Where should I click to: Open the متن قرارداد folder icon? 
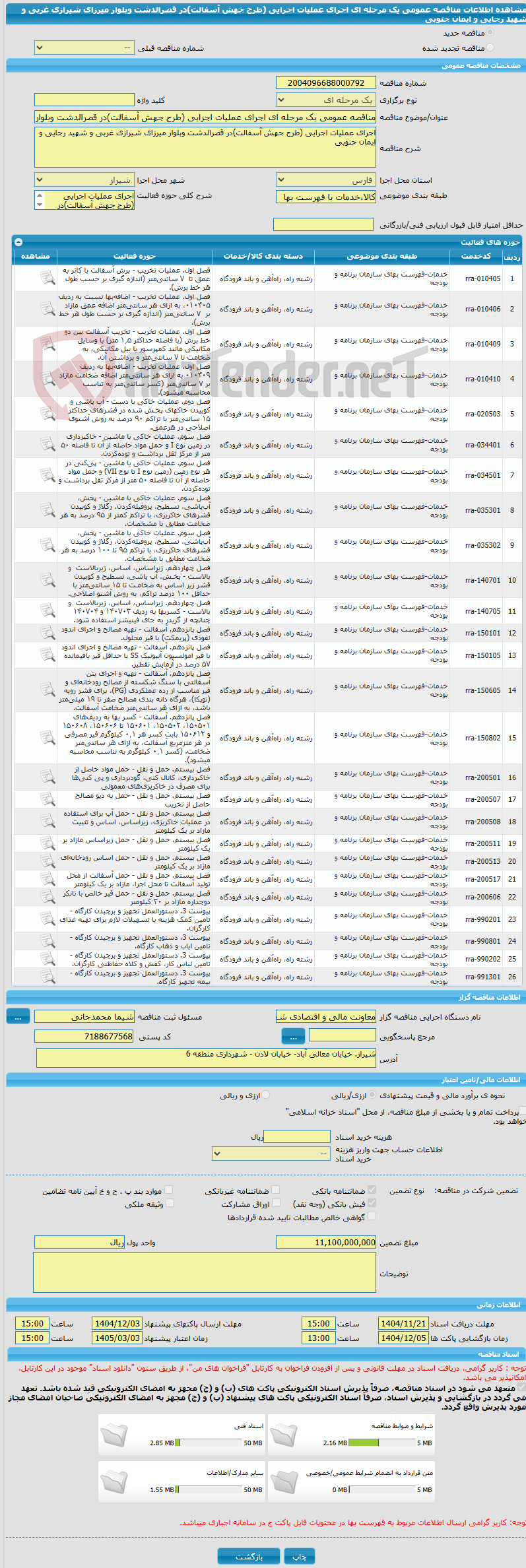pos(284,1482)
